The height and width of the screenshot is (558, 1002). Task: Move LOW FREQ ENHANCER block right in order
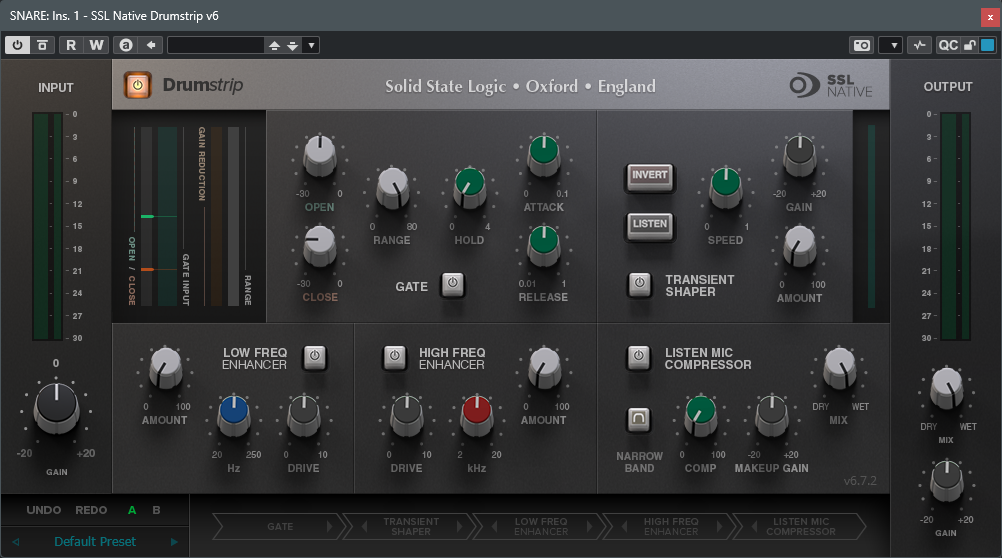589,527
